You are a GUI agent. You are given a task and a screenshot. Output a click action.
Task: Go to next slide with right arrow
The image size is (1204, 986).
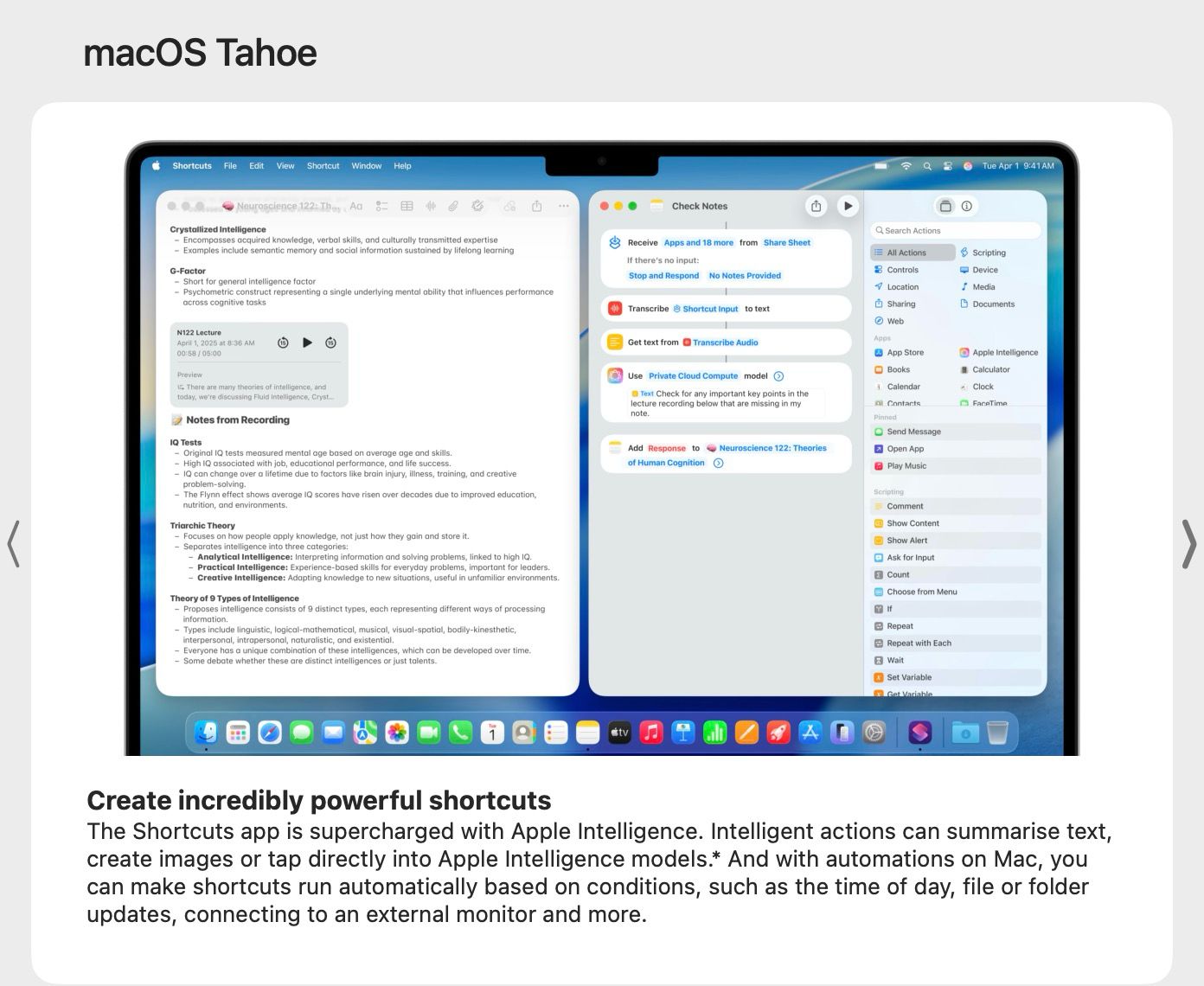tap(1189, 544)
